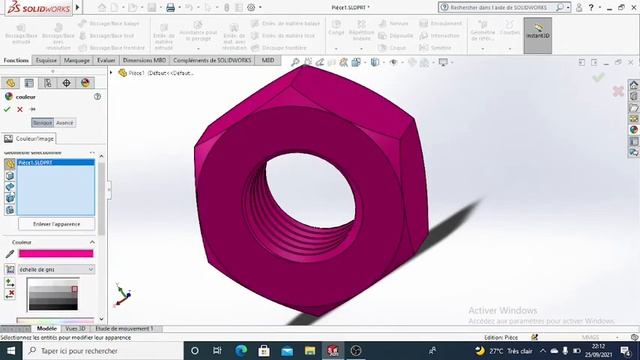Screen dimensions: 640x360
Task: Open the Print dropdown arrow
Action: (x=179, y=7)
